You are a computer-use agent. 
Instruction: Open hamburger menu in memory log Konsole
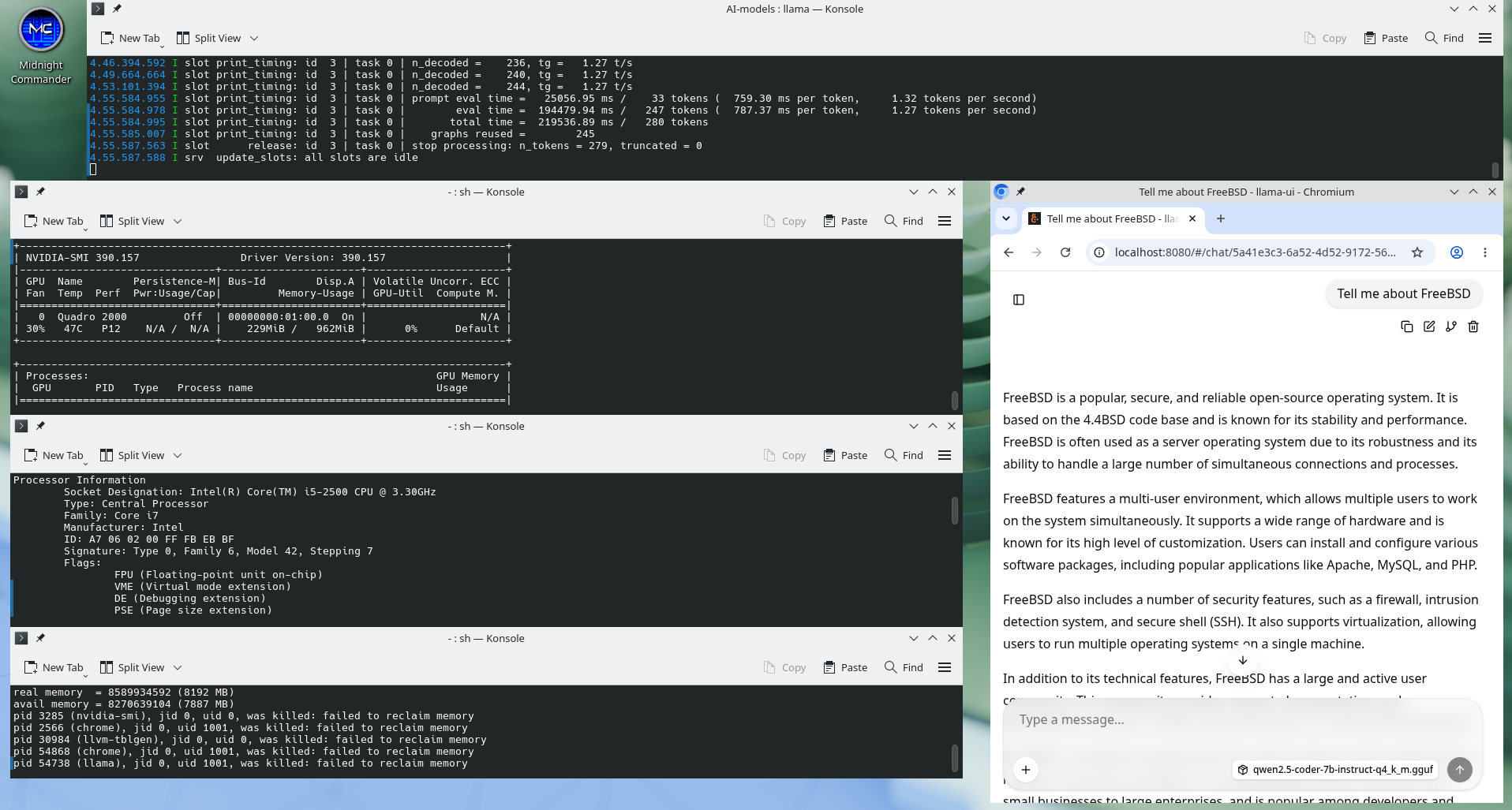coord(945,667)
